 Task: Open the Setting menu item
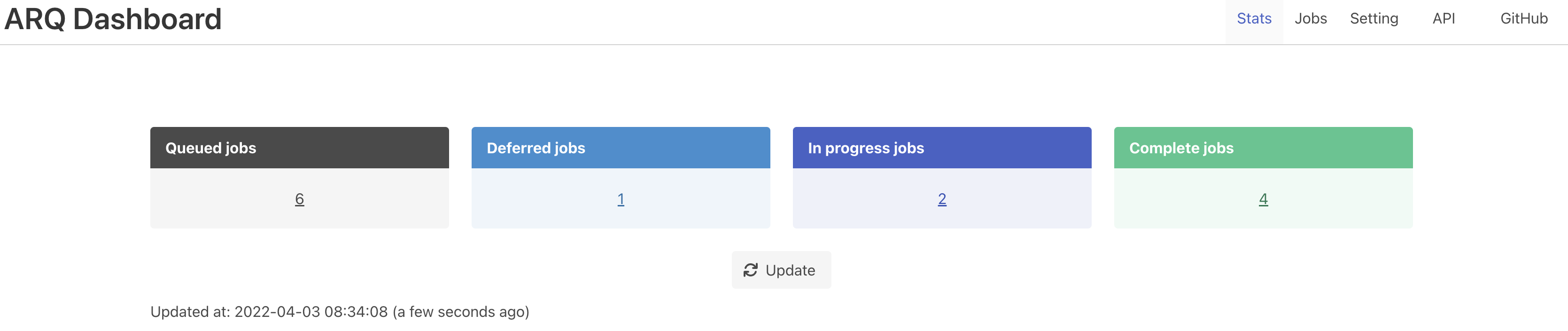[x=1373, y=19]
